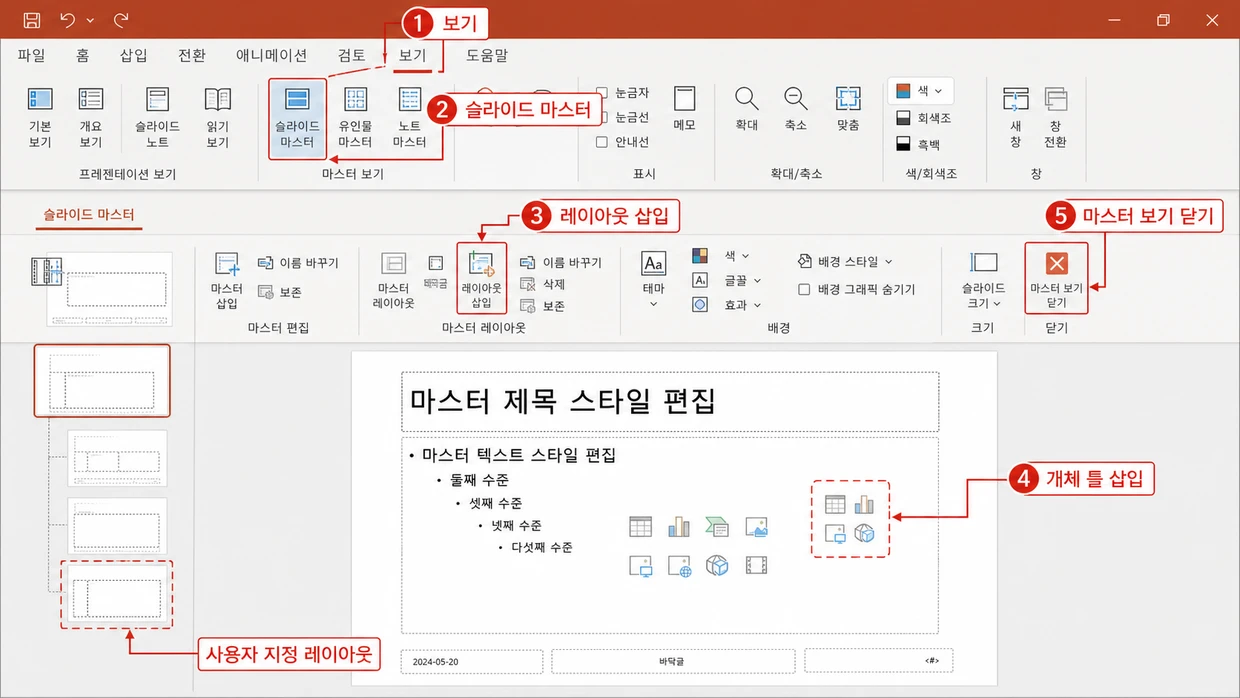
Task: Click the 마스터 레이아웃 icon
Action: tap(394, 281)
